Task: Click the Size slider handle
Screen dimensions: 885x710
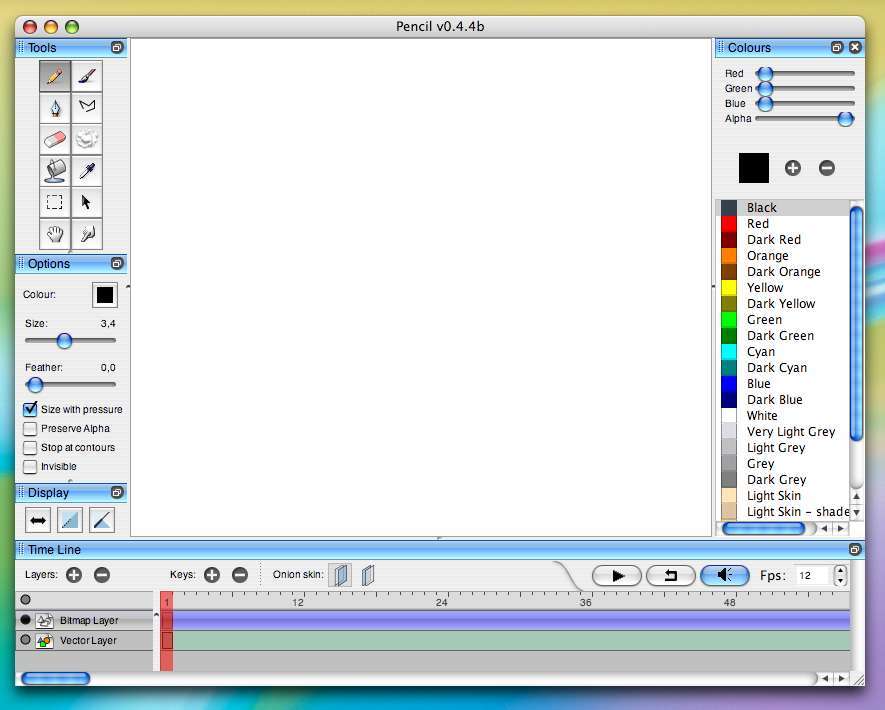Action: click(64, 340)
